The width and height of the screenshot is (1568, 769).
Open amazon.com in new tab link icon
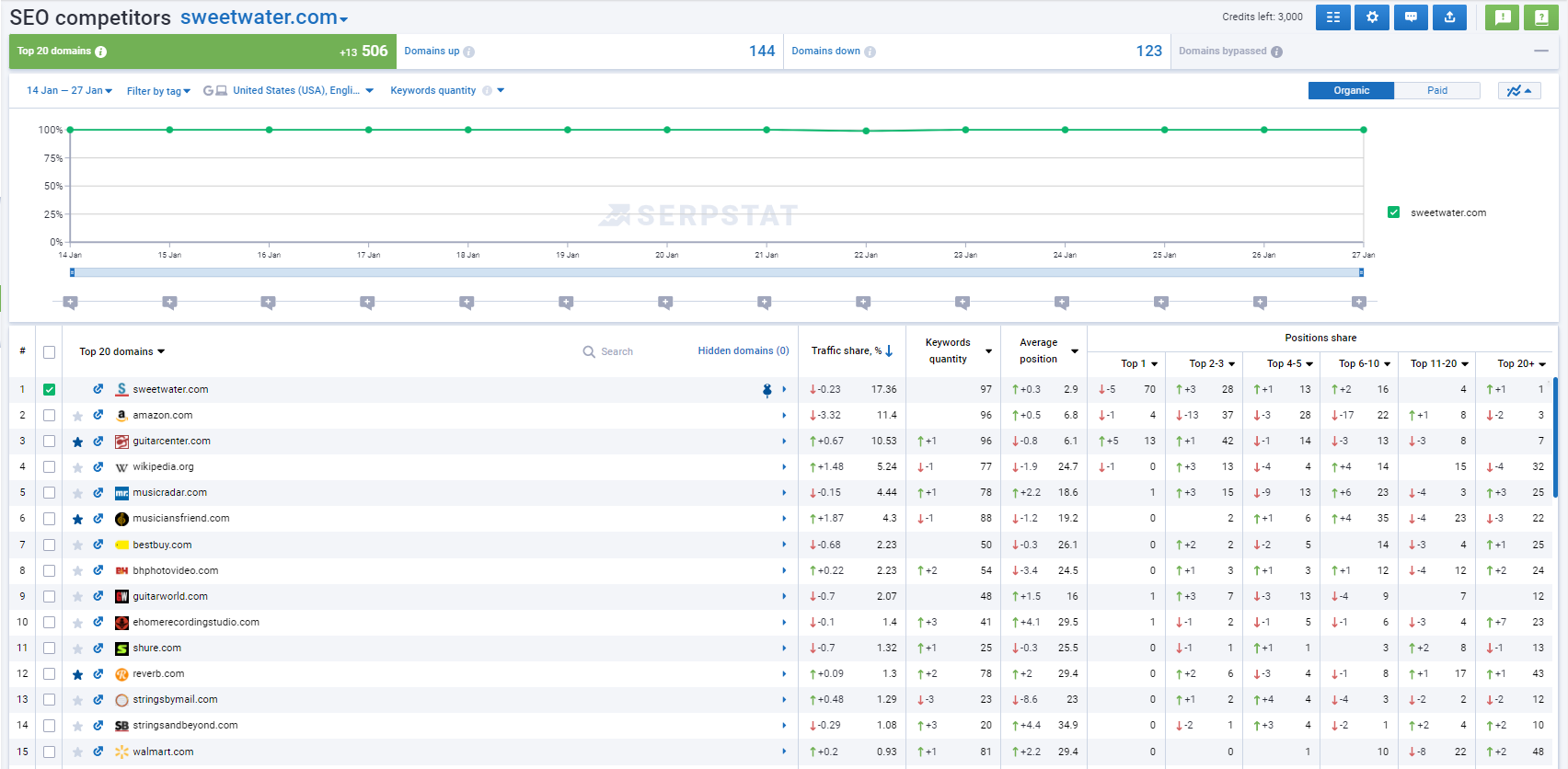pyautogui.click(x=98, y=415)
